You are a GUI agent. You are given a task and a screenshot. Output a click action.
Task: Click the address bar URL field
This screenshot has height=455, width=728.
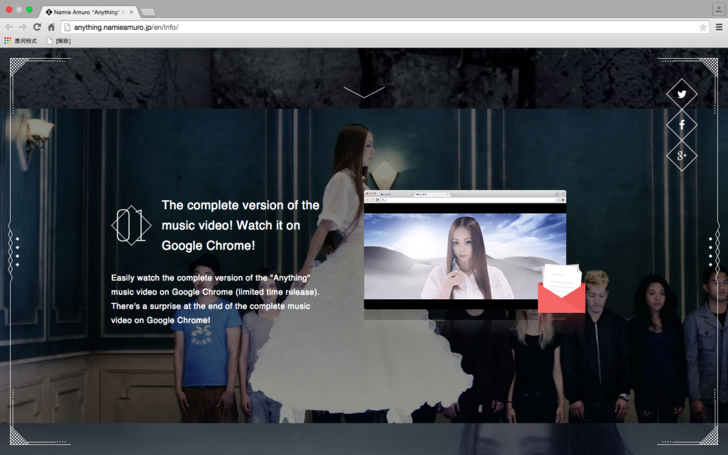point(380,27)
